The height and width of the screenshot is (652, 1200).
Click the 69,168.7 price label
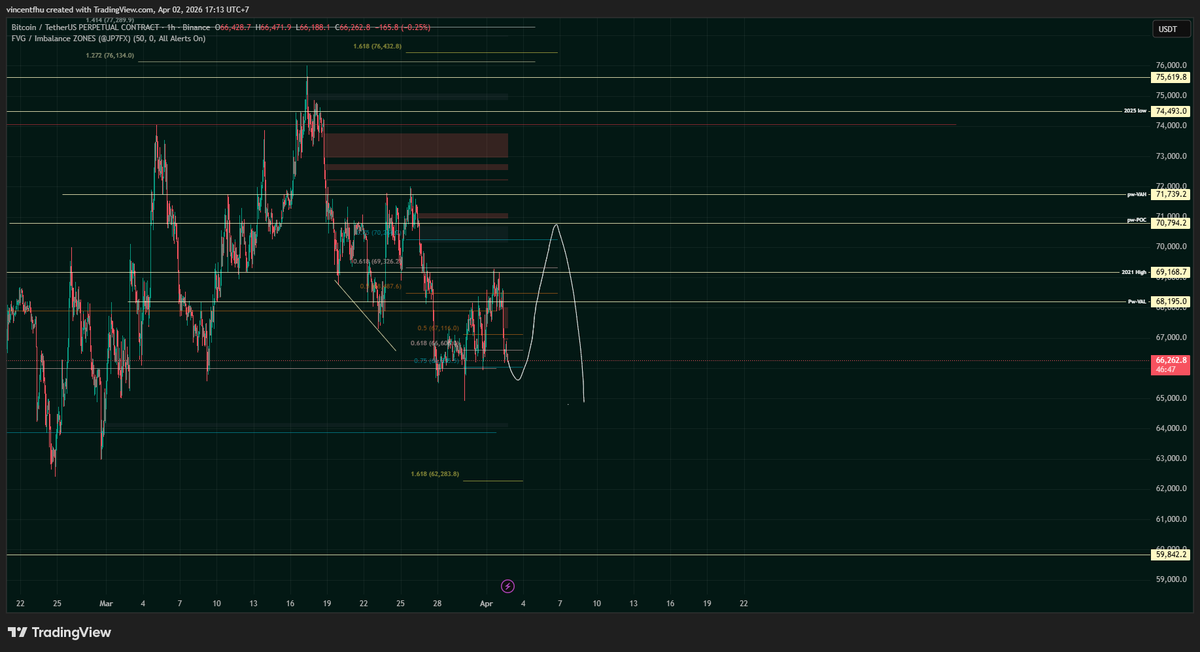(x=1171, y=272)
